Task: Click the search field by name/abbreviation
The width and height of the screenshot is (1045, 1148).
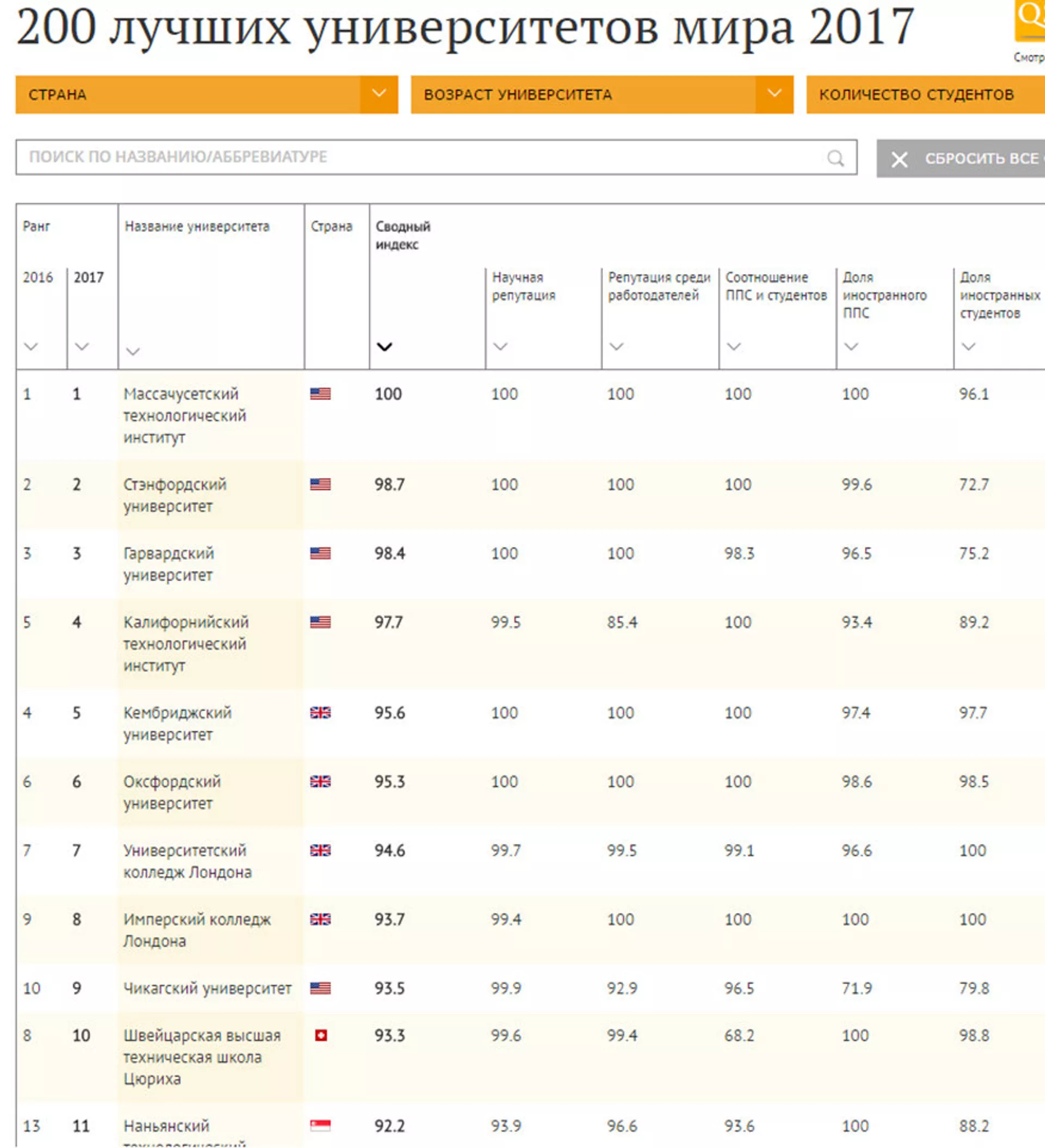Action: point(436,157)
